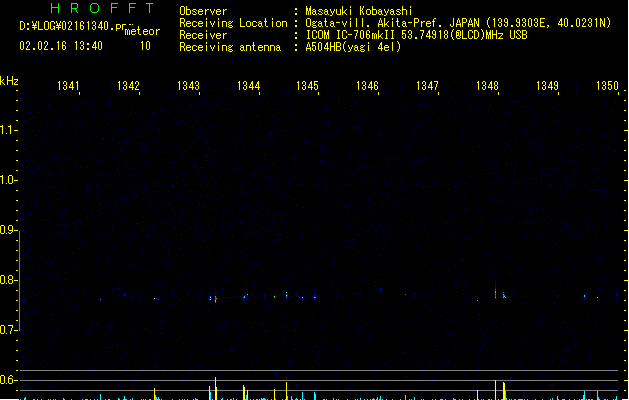The image size is (629, 400).
Task: Click the Ogata-vill. Akita-Pref. JAPAN location text
Action: pyautogui.click(x=458, y=23)
